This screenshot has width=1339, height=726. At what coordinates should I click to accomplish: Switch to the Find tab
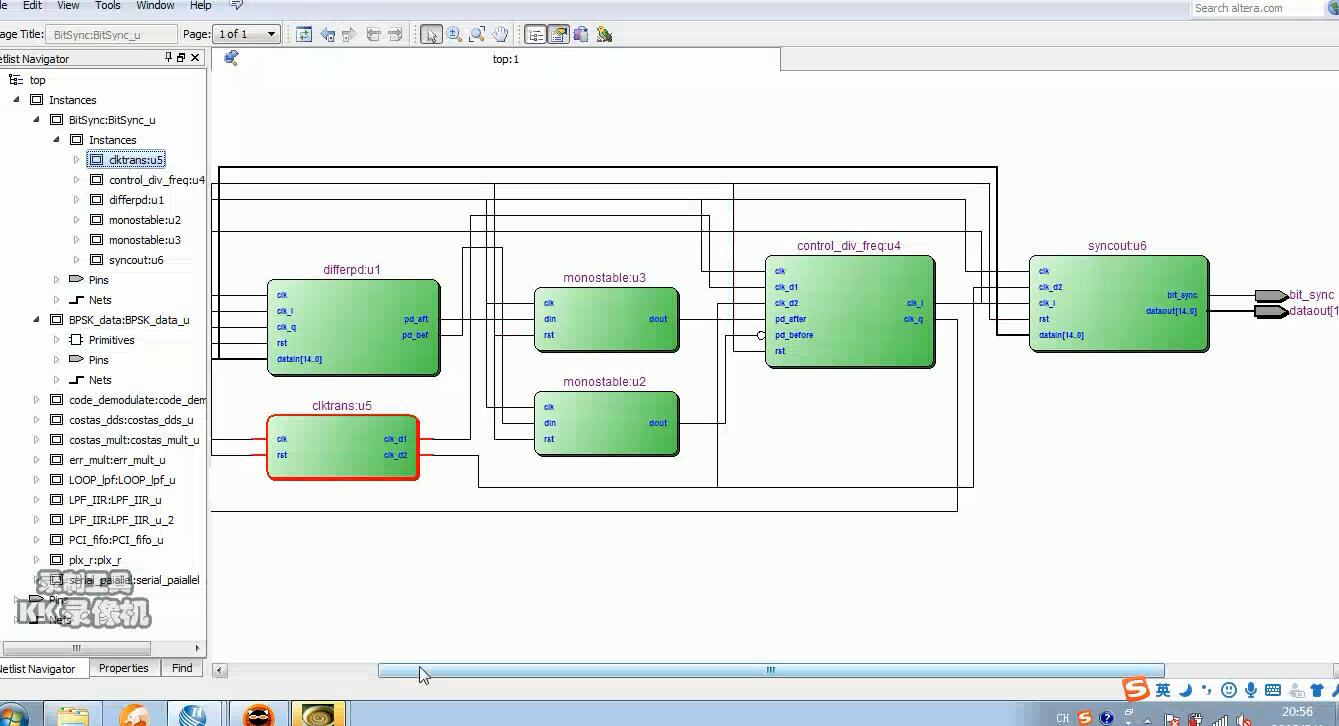(182, 668)
